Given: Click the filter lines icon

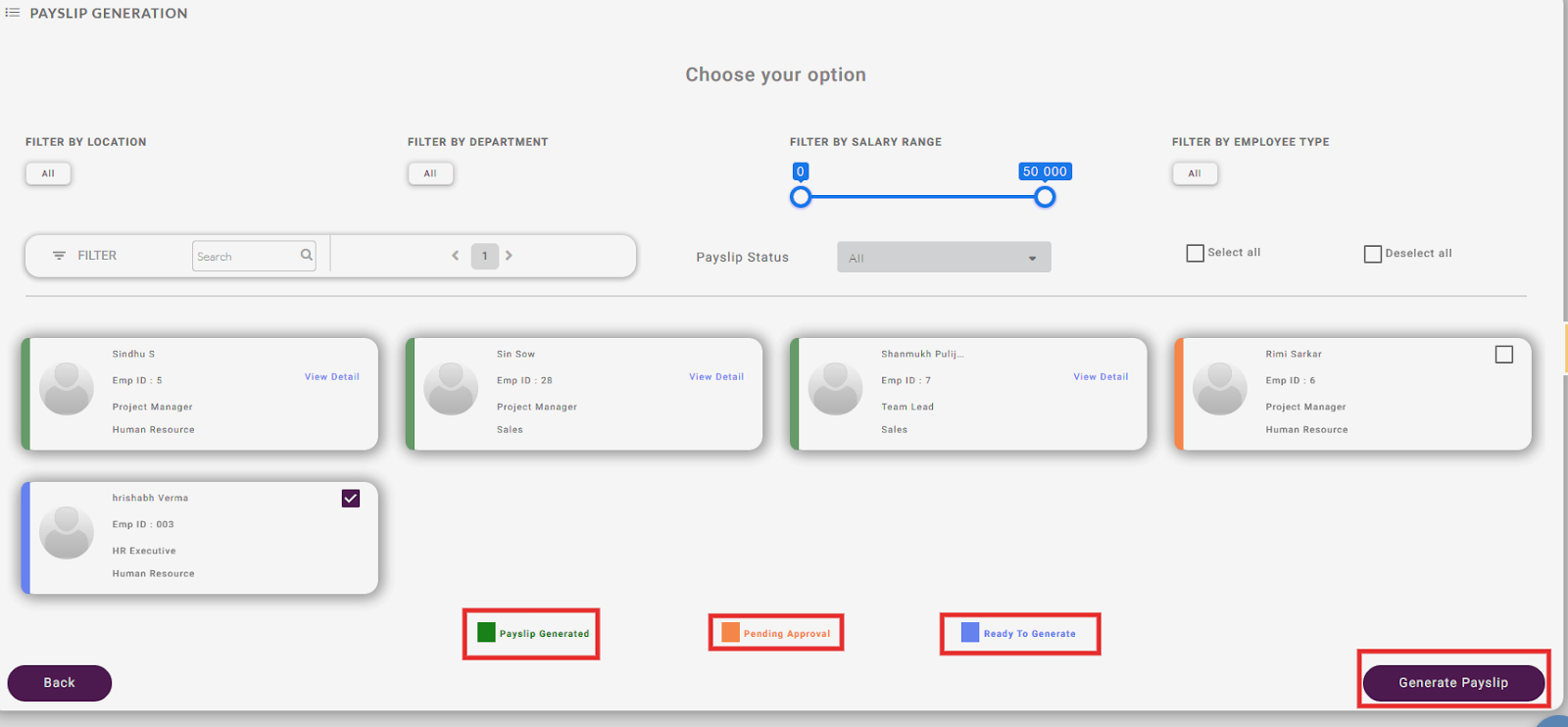Looking at the screenshot, I should tap(59, 256).
